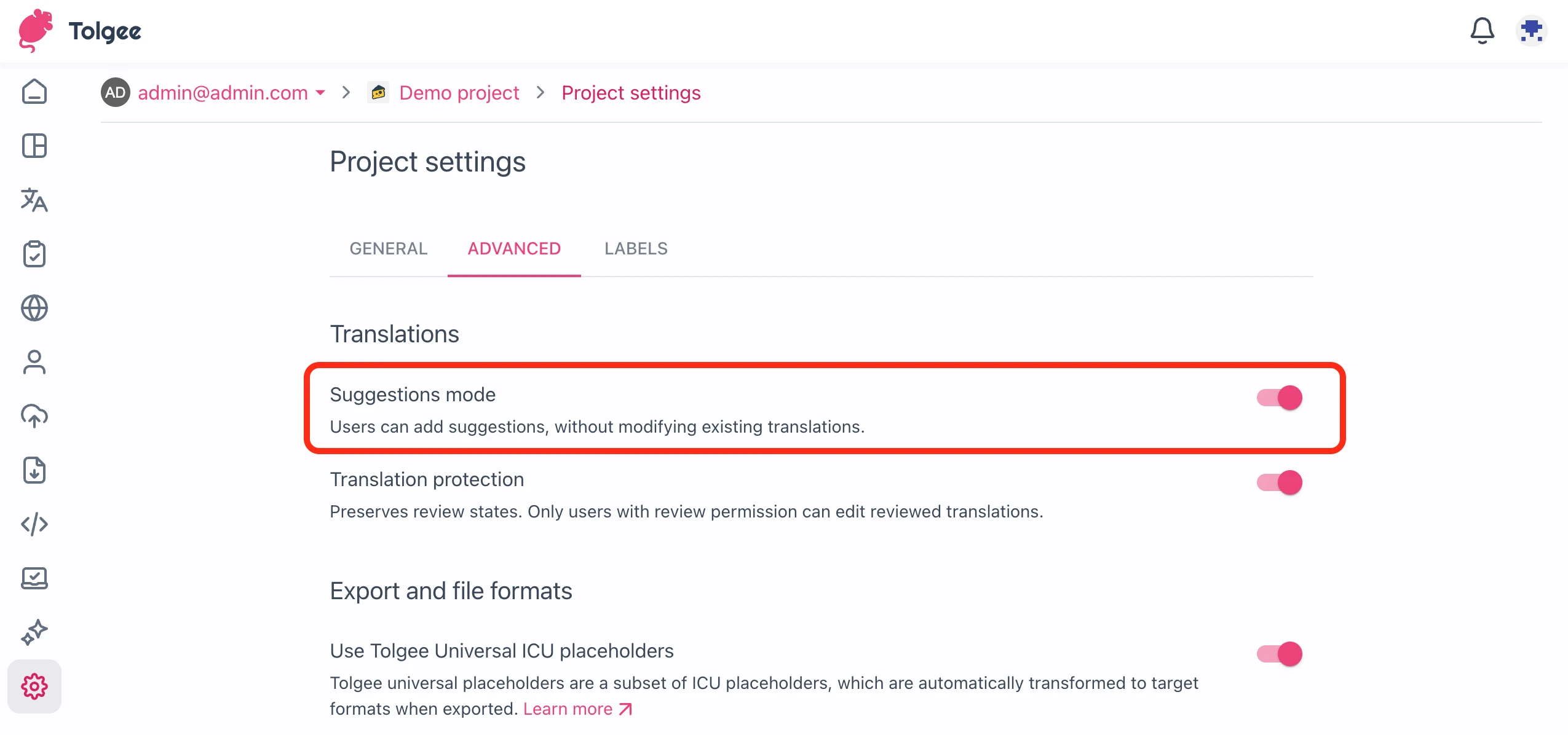The width and height of the screenshot is (1568, 735).
Task: Click the user avatar in top right
Action: (1531, 31)
